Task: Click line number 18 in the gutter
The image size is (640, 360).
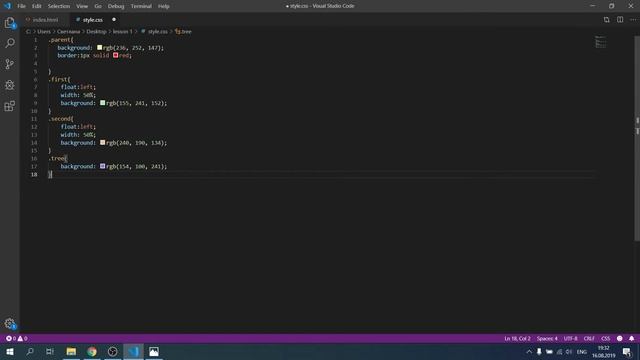Action: click(x=34, y=174)
